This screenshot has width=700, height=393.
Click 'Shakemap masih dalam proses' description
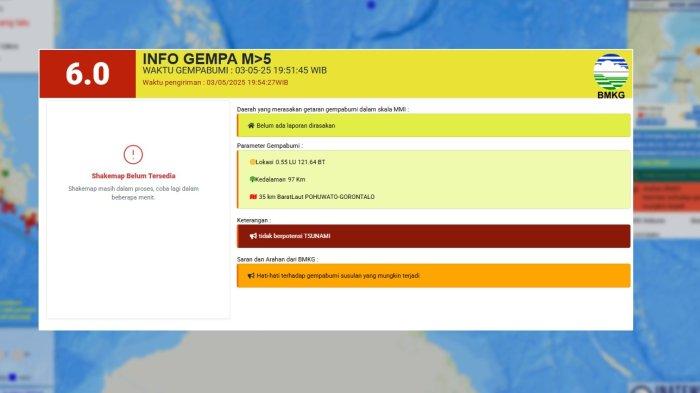[133, 193]
